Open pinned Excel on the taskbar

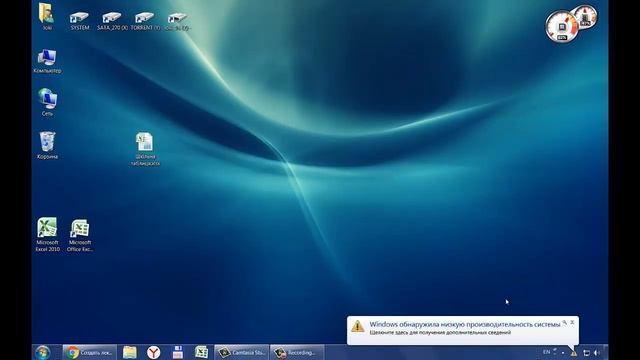pyautogui.click(x=201, y=352)
